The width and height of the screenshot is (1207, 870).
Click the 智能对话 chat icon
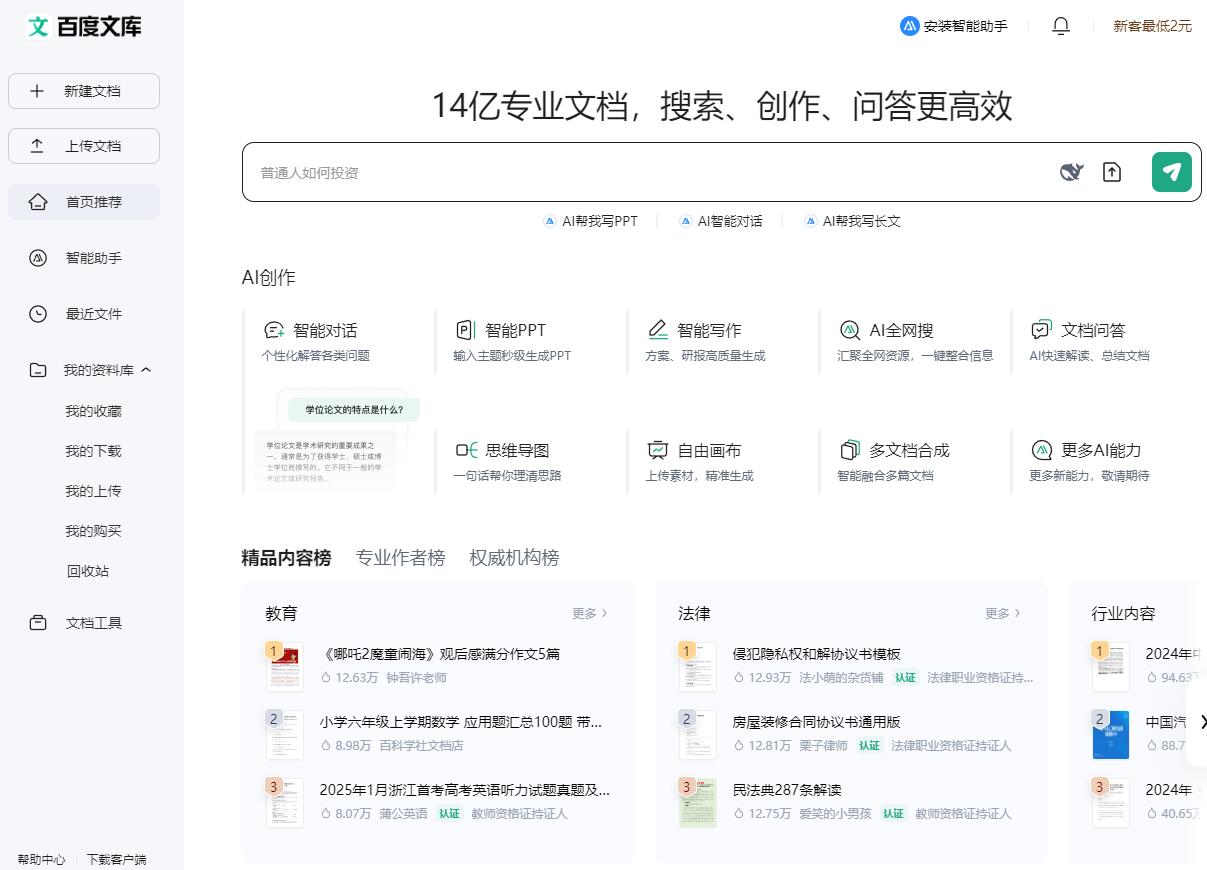pos(274,330)
